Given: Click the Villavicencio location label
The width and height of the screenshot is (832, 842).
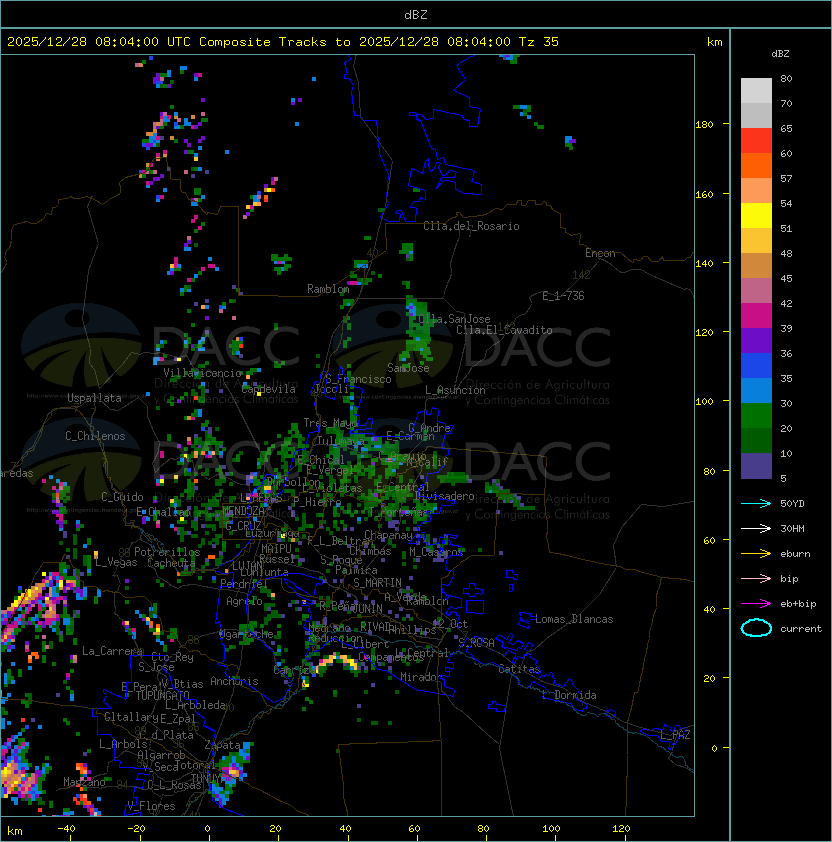Looking at the screenshot, I should pos(202,373).
